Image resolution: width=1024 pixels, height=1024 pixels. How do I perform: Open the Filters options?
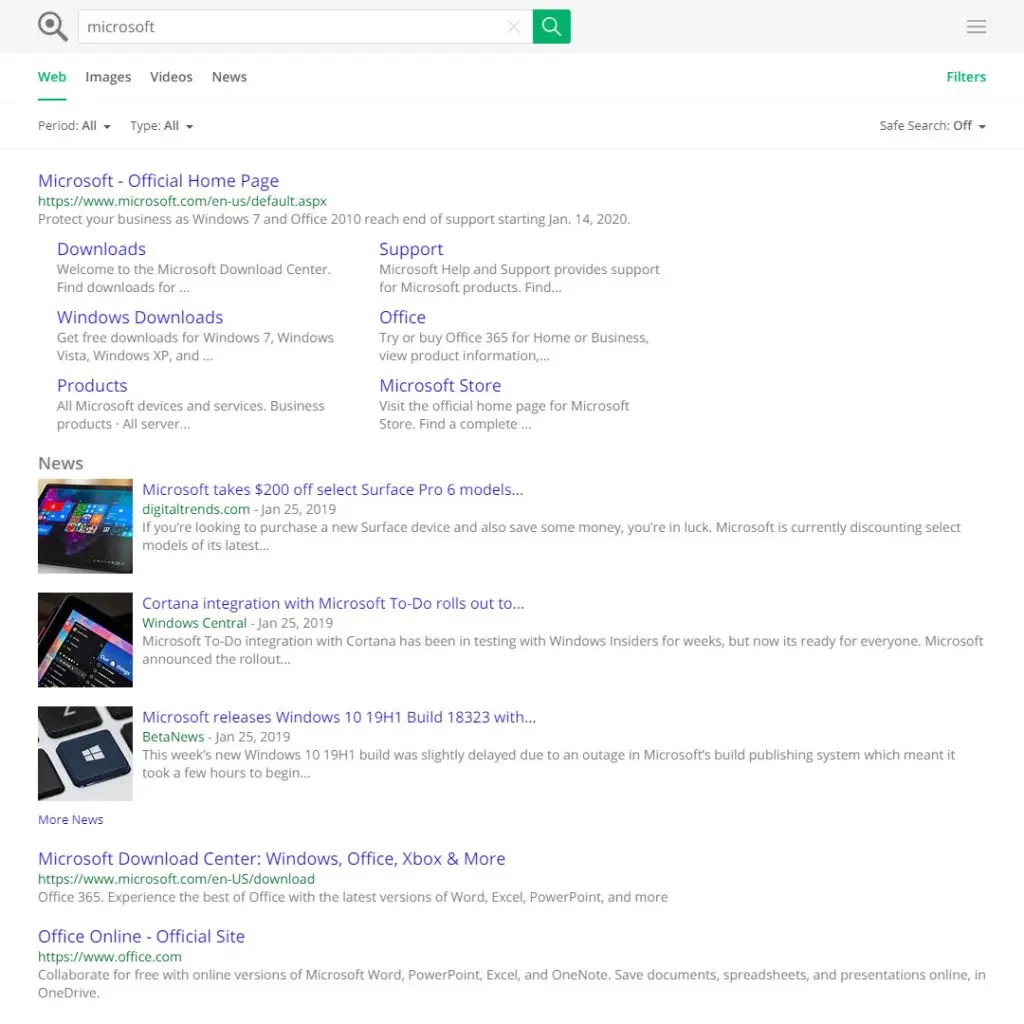965,77
